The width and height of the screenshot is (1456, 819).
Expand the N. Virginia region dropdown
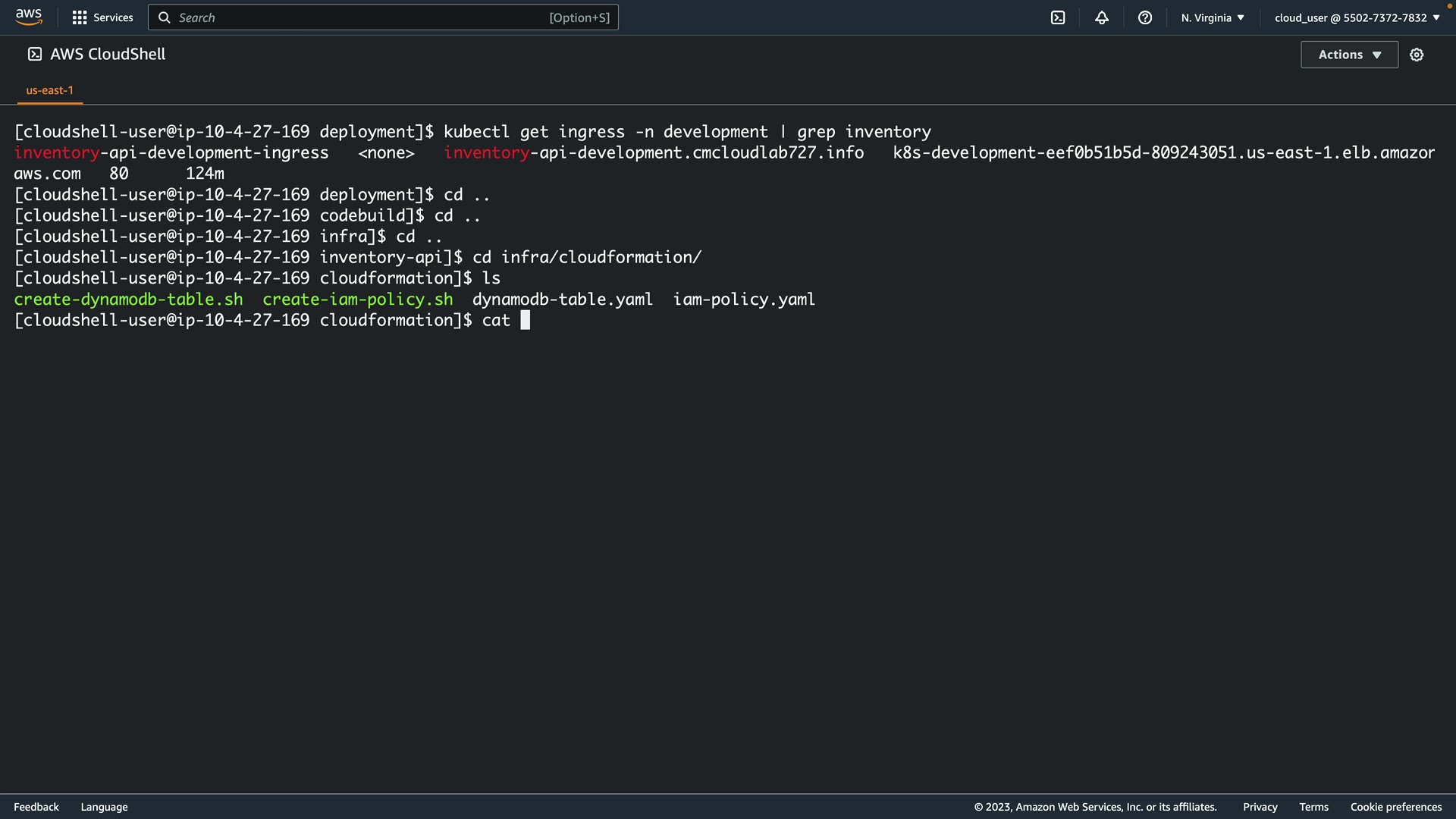[x=1212, y=17]
